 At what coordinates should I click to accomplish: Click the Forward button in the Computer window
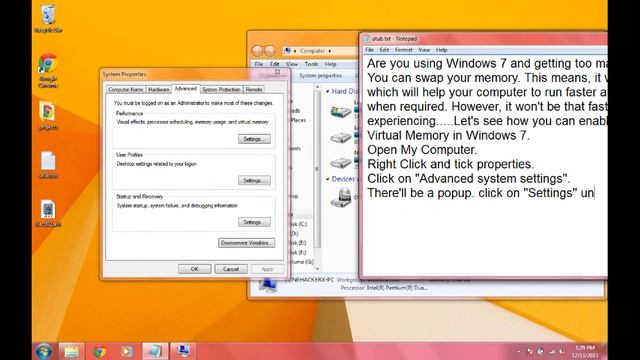pyautogui.click(x=270, y=51)
